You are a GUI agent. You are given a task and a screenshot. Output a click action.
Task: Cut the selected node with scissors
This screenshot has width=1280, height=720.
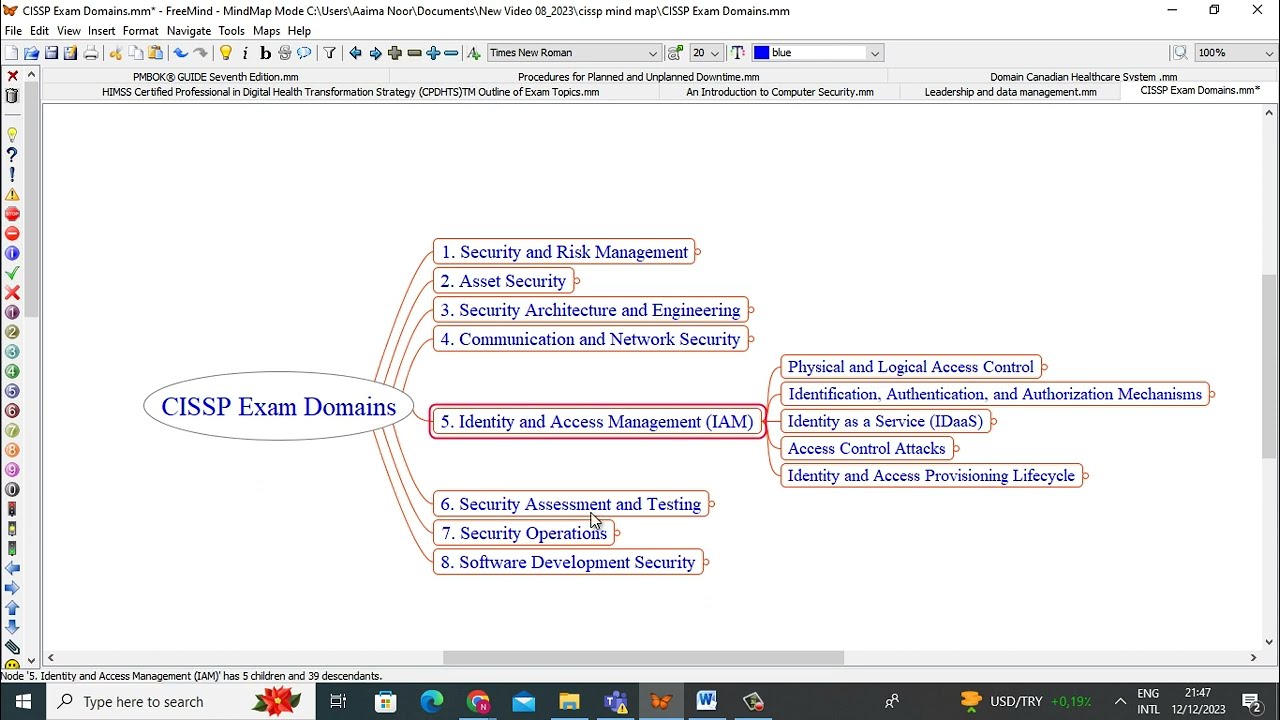point(116,53)
